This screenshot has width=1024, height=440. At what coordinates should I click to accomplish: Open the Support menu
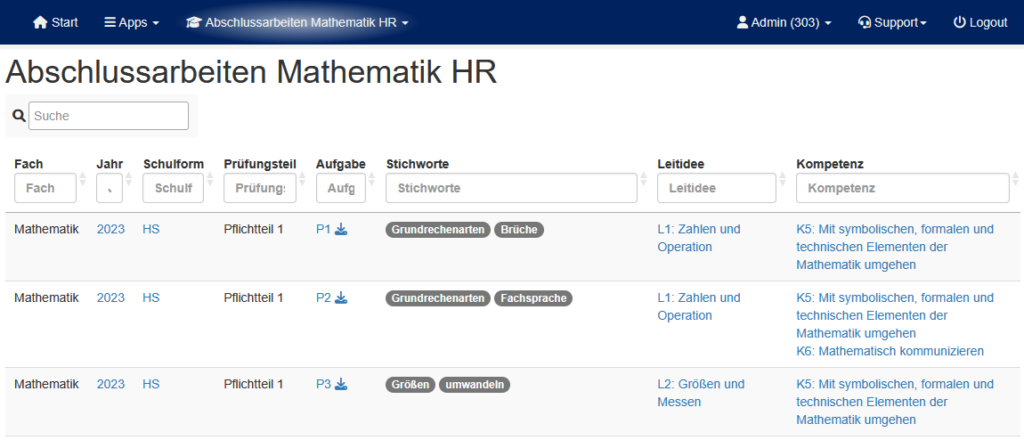(892, 22)
